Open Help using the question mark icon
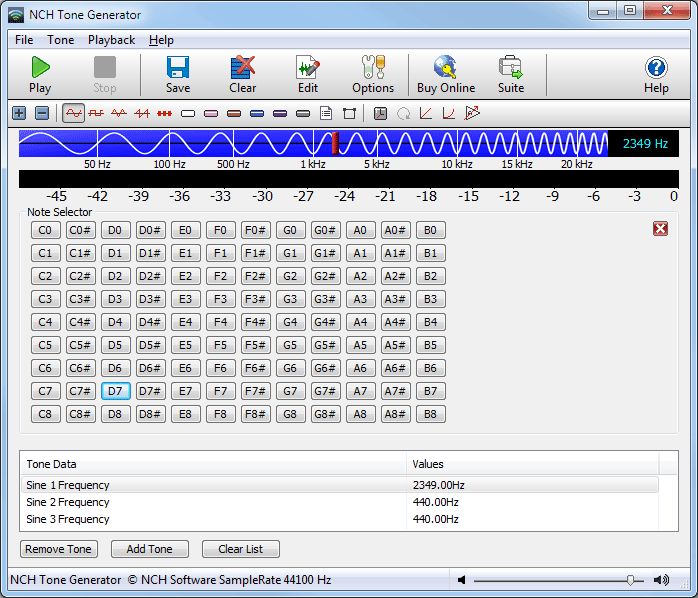This screenshot has height=598, width=698. click(x=656, y=75)
